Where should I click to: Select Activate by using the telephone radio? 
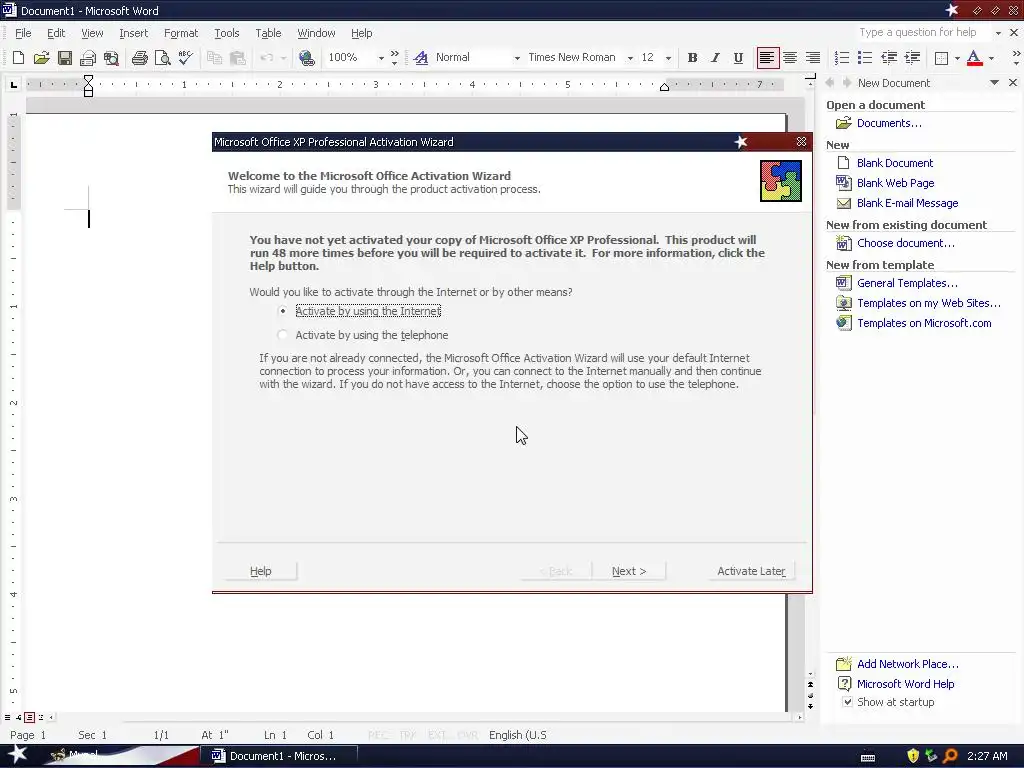pos(282,335)
